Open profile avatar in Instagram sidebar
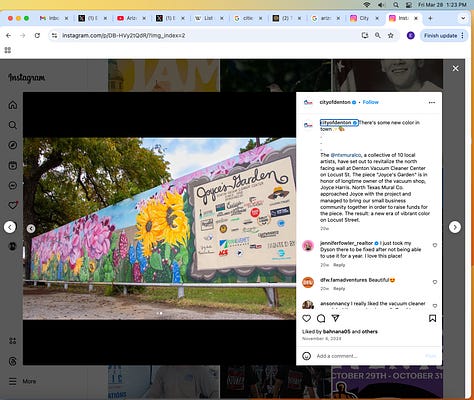474x400 pixels. (x=13, y=246)
